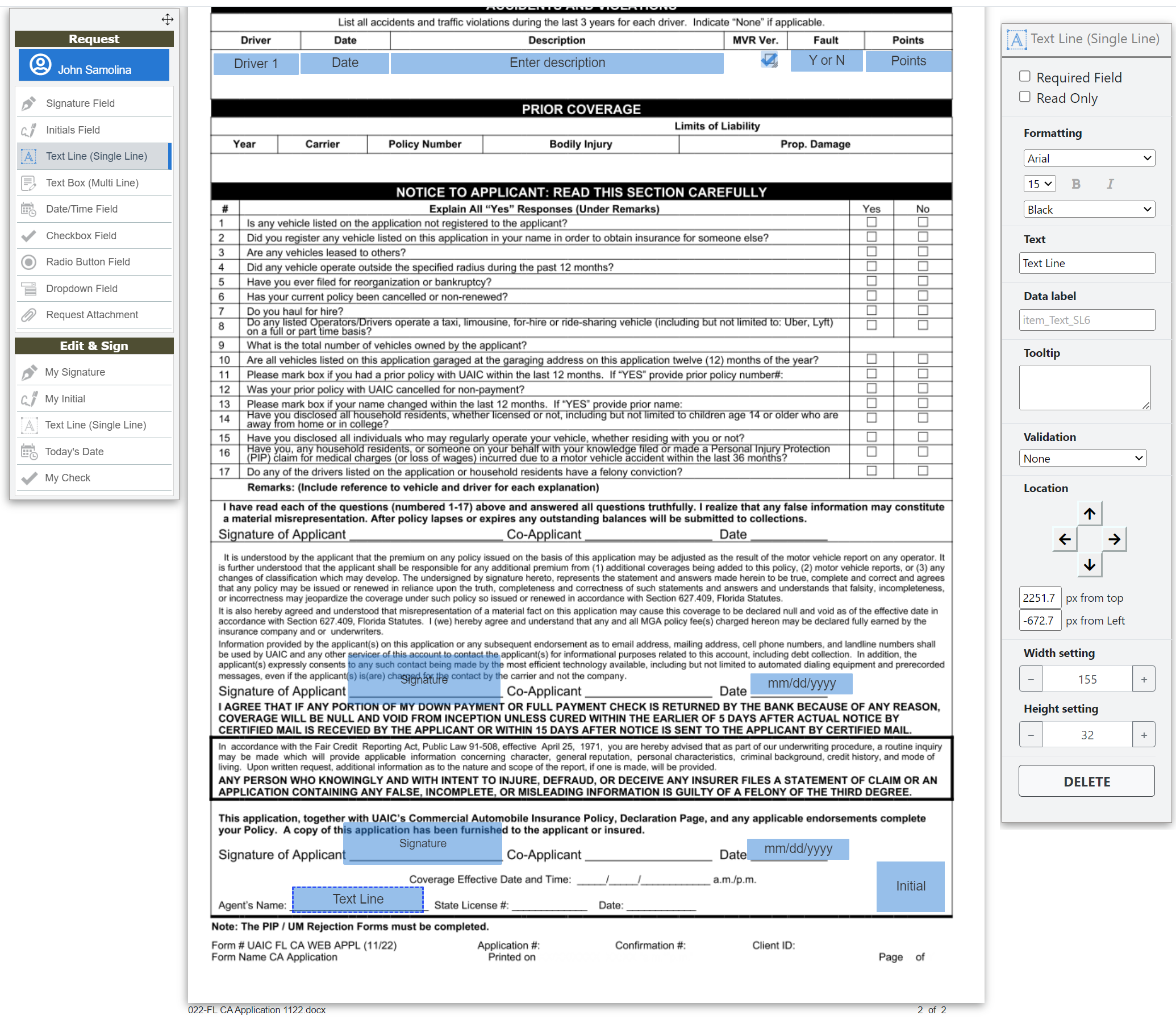Click the move left location arrow
The image size is (1176, 1028).
[x=1064, y=539]
